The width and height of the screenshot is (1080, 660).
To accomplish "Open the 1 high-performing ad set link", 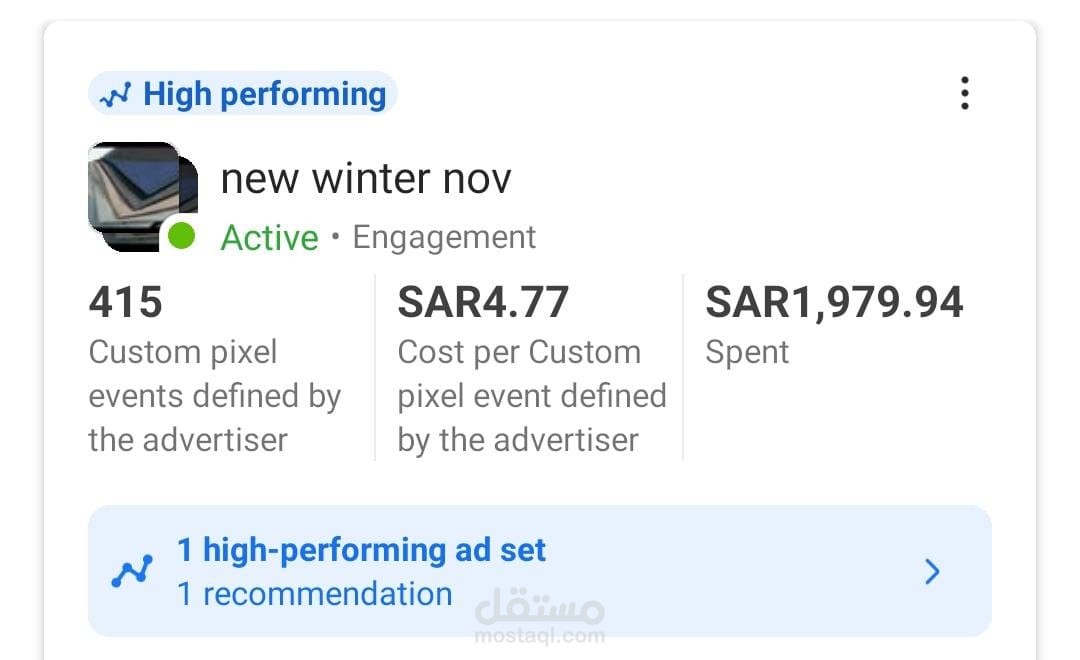I will click(x=362, y=550).
